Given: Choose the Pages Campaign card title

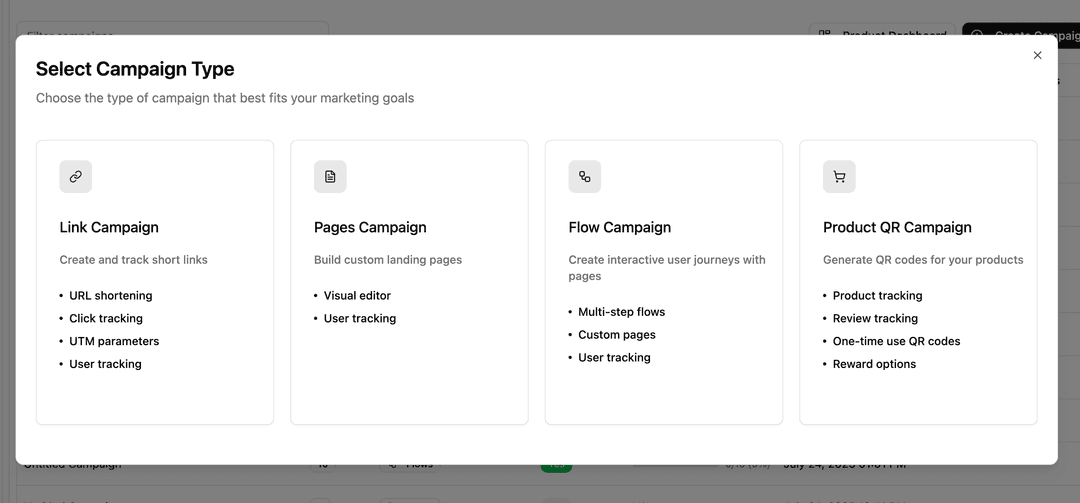Looking at the screenshot, I should tap(370, 227).
